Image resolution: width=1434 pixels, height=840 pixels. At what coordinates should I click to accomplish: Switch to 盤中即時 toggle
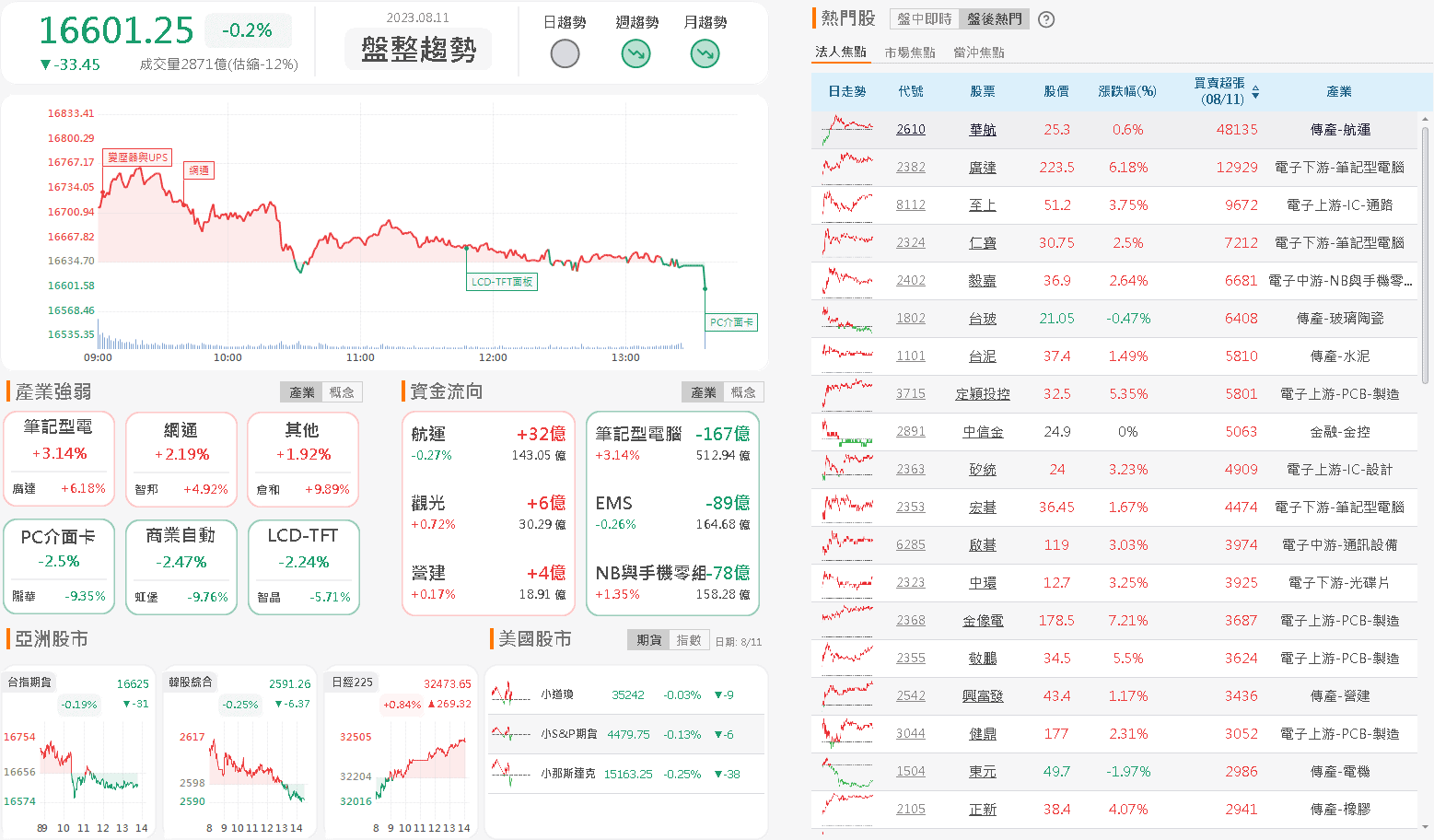[925, 19]
